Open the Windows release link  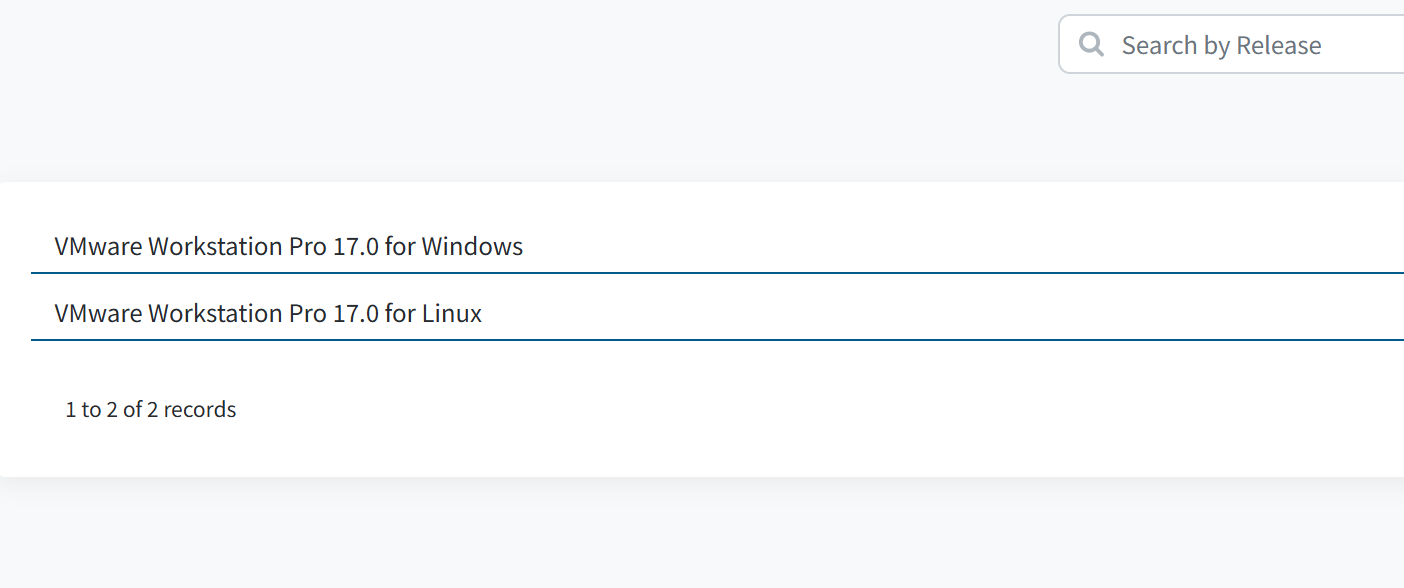(x=288, y=246)
